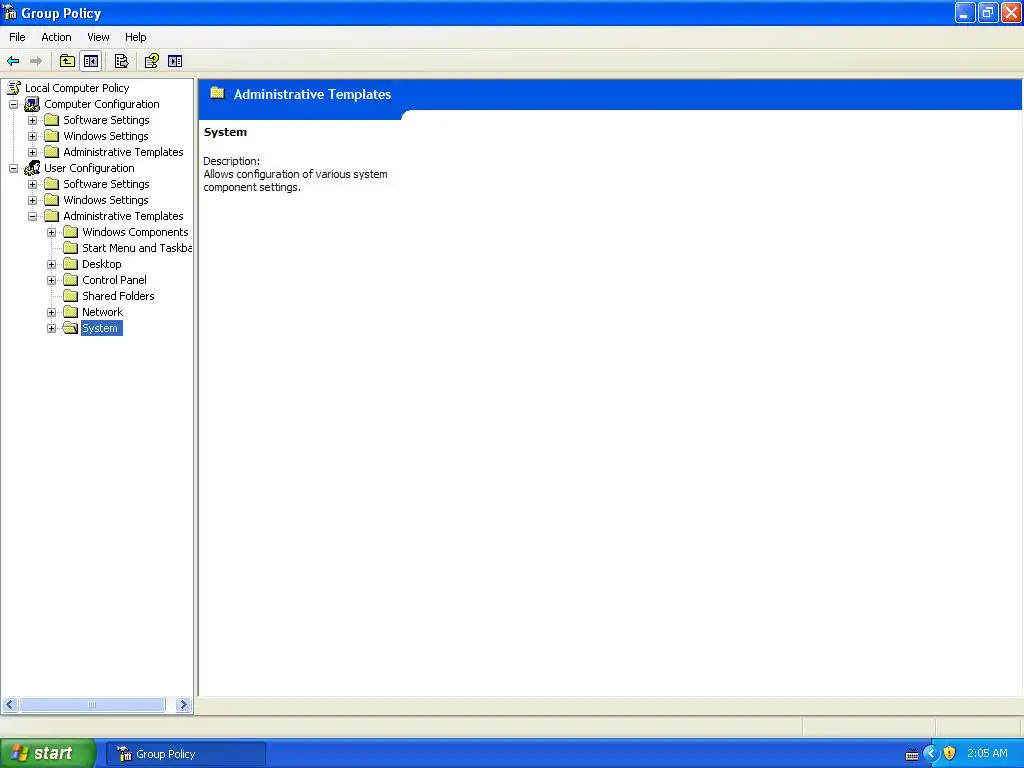Image resolution: width=1024 pixels, height=768 pixels.
Task: Select the Local Computer Policy root node
Action: [x=77, y=88]
